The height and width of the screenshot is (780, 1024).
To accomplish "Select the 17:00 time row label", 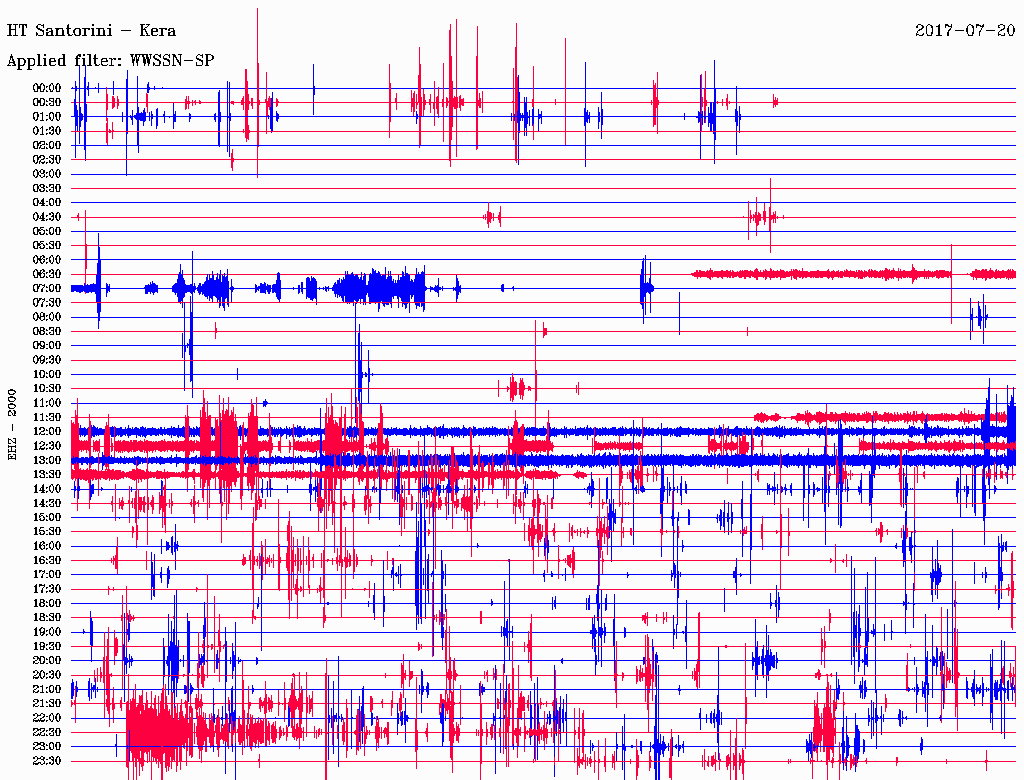I will tap(47, 574).
